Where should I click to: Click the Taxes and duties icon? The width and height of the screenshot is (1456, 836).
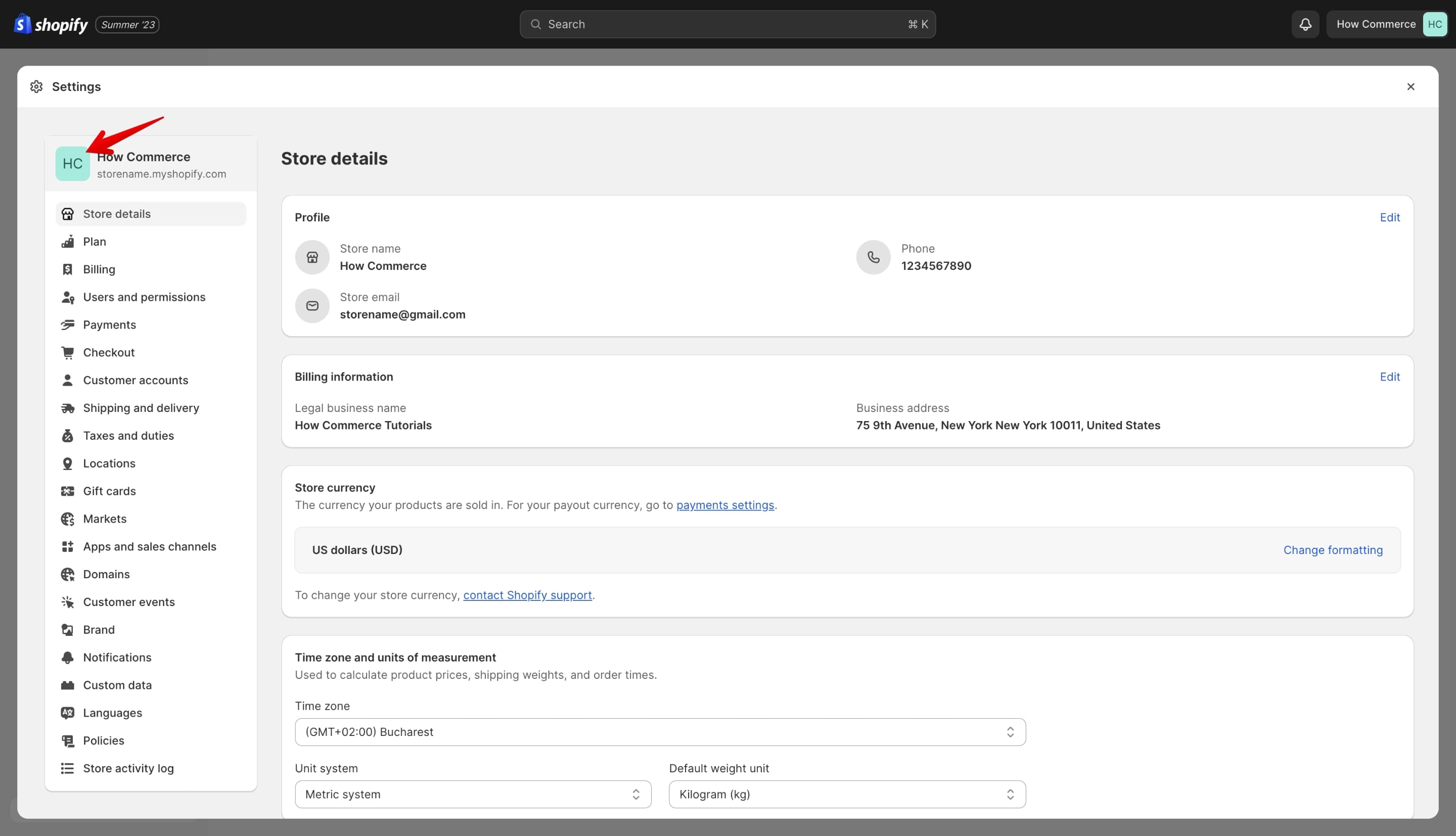tap(68, 435)
